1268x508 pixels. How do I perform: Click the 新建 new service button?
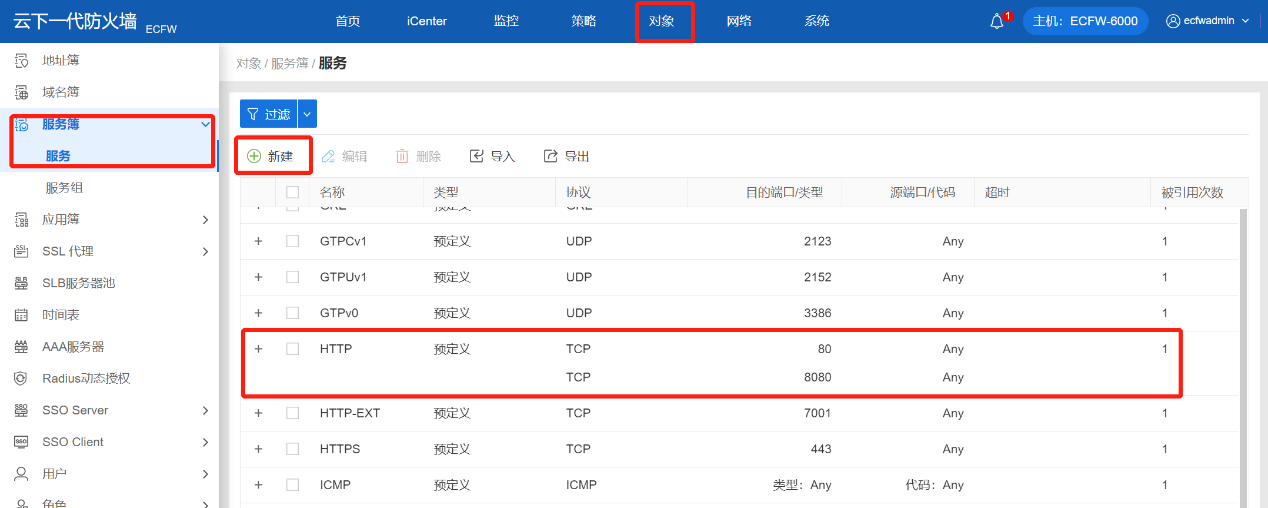point(271,156)
